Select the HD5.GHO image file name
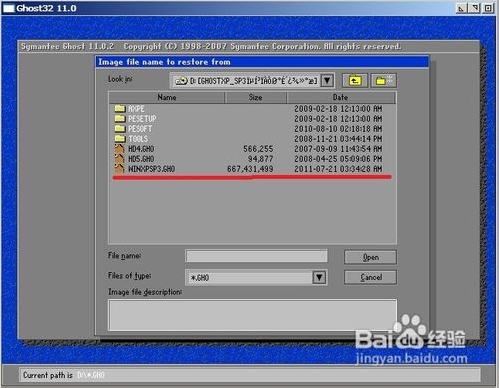Viewport: 499px width, 388px height. [141, 159]
